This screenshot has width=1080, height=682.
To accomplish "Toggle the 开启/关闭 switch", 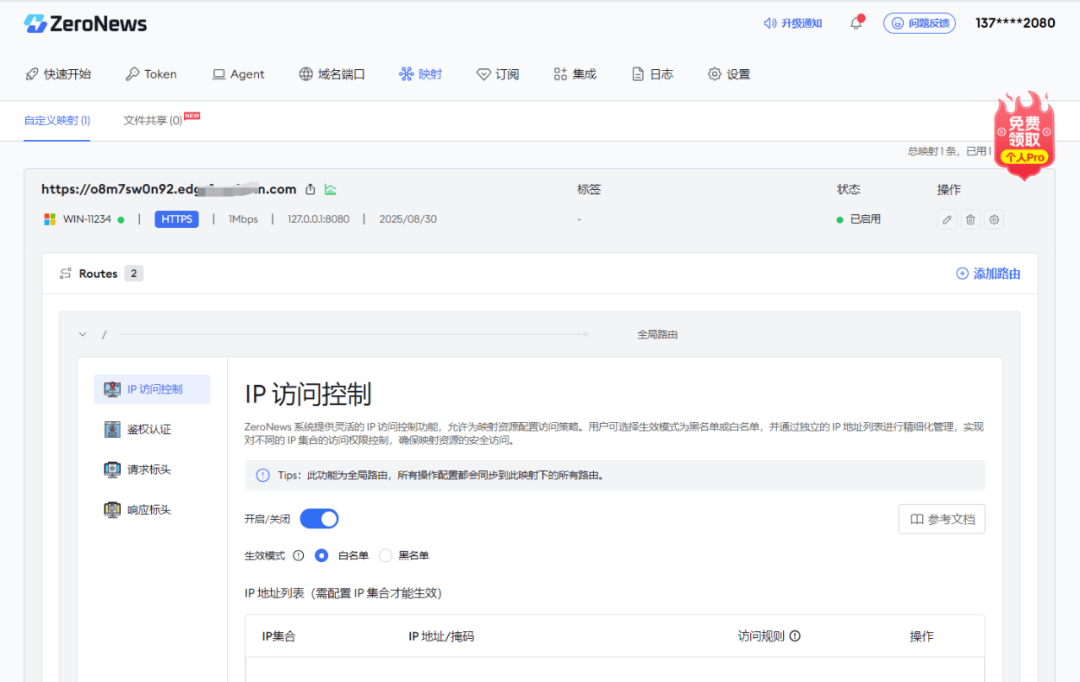I will click(319, 519).
